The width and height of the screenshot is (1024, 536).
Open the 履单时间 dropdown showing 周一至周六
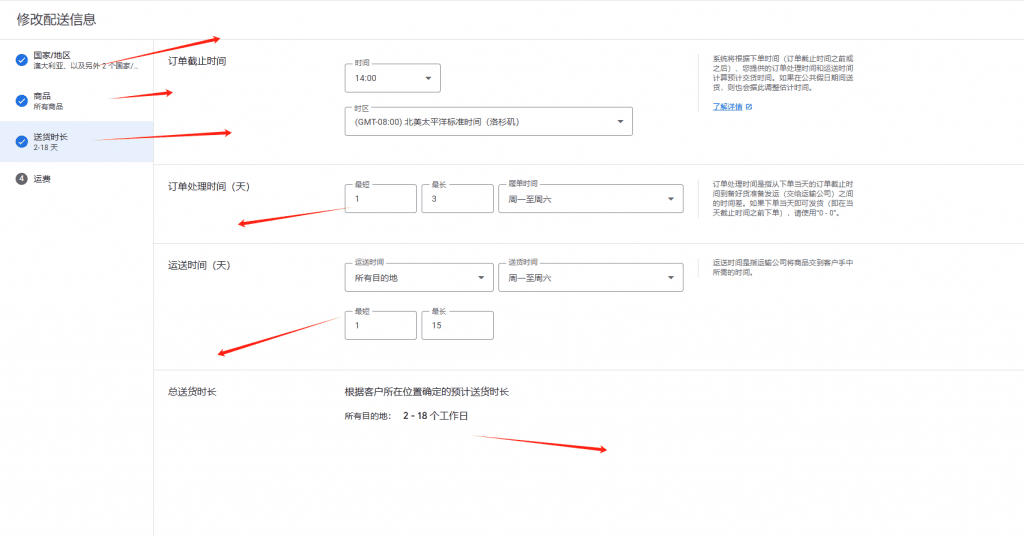coord(591,198)
